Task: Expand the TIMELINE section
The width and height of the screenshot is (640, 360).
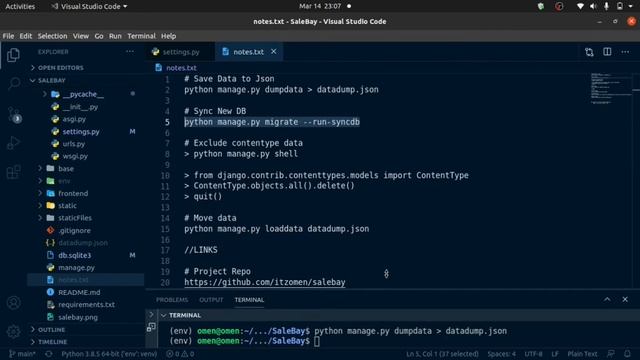Action: click(x=52, y=342)
